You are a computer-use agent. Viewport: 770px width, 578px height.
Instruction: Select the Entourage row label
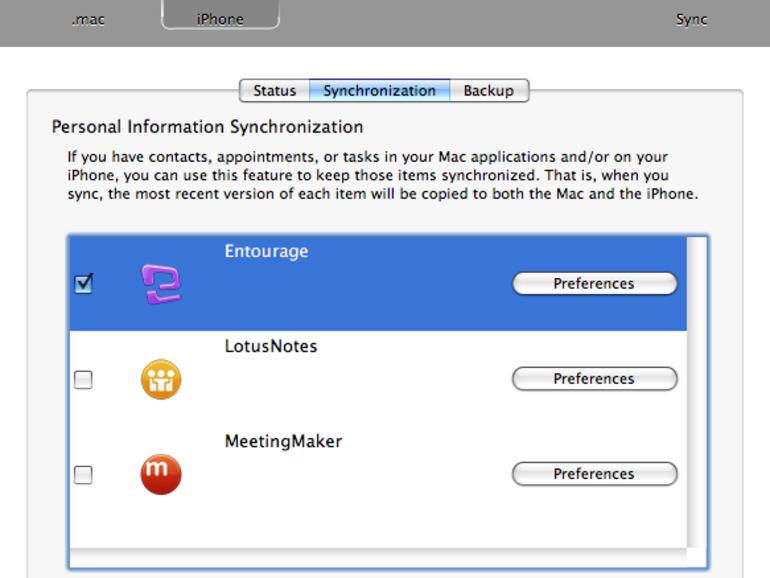pyautogui.click(x=267, y=251)
